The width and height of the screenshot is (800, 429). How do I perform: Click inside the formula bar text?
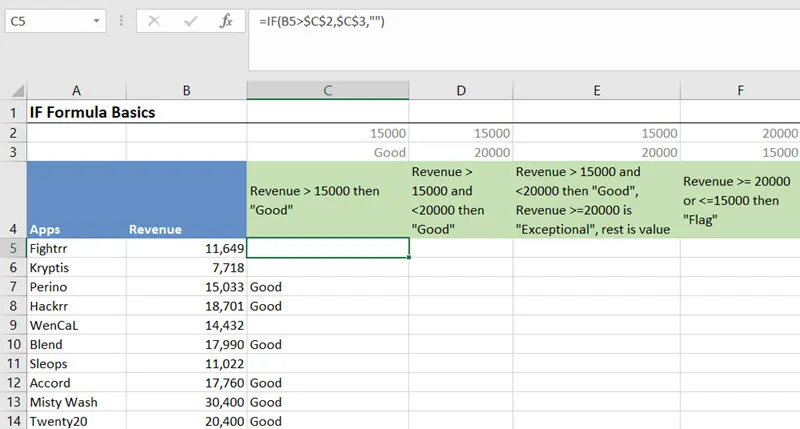(x=500, y=22)
